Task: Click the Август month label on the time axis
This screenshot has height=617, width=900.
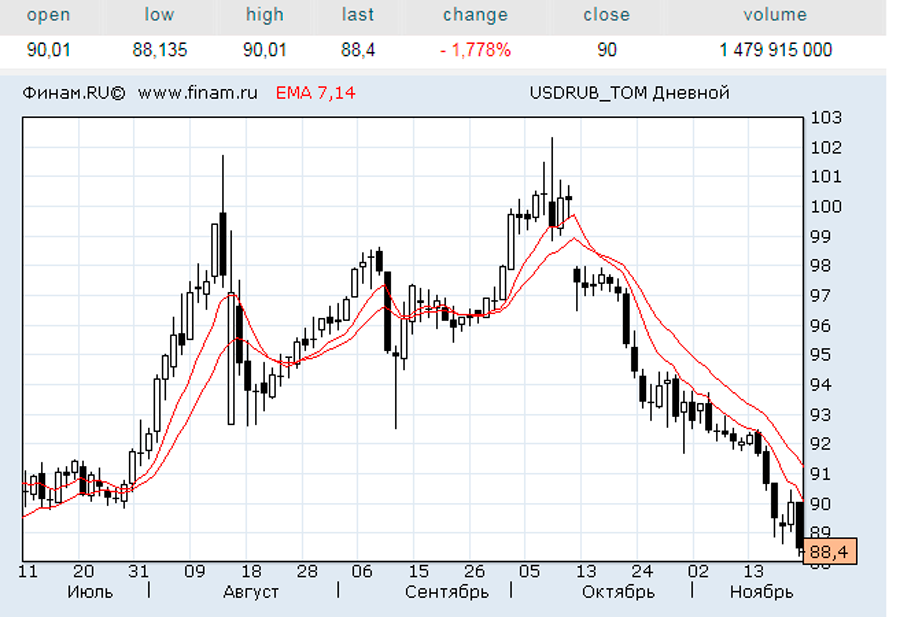Action: 250,591
